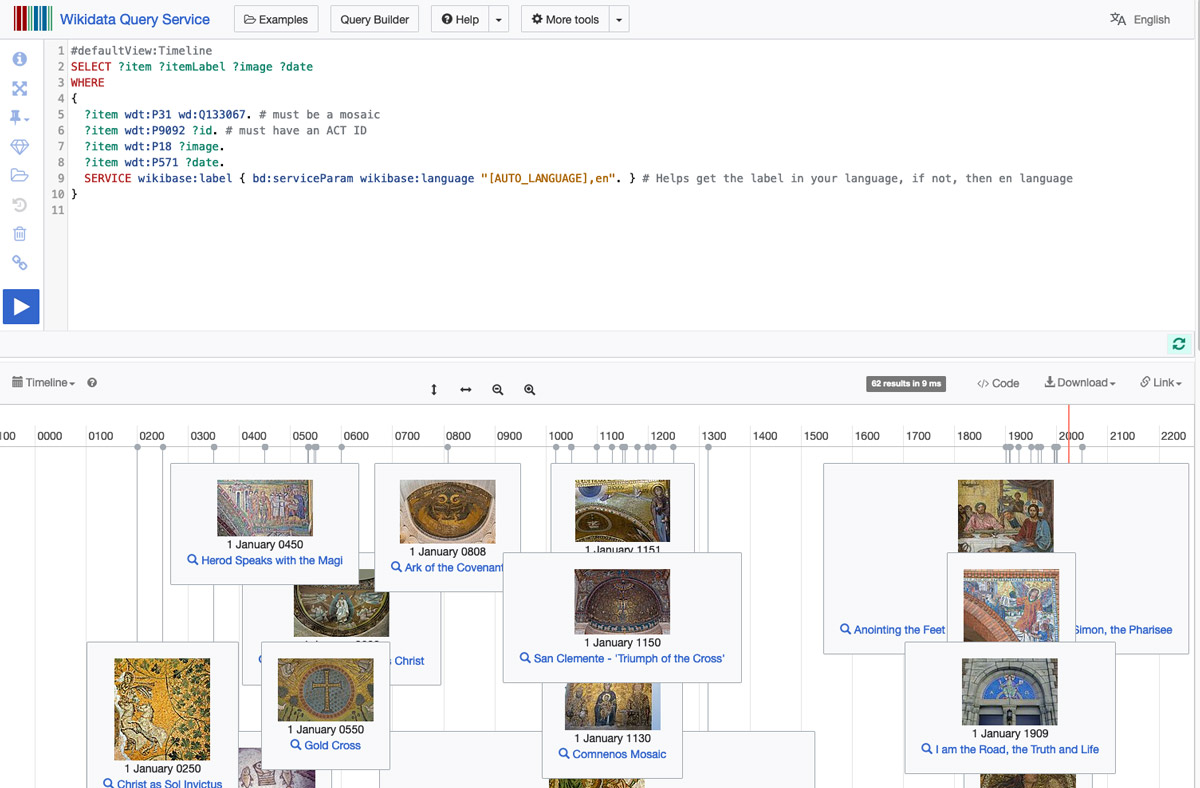This screenshot has height=788, width=1200.
Task: Expand the Link dropdown
Action: click(1160, 383)
